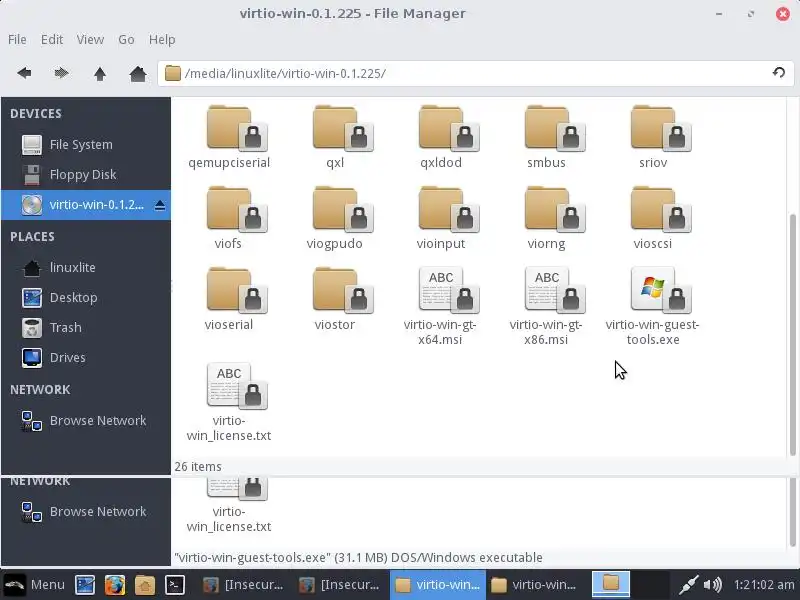Open home folder from taskbar launcher
This screenshot has height=600, width=800.
(145, 585)
